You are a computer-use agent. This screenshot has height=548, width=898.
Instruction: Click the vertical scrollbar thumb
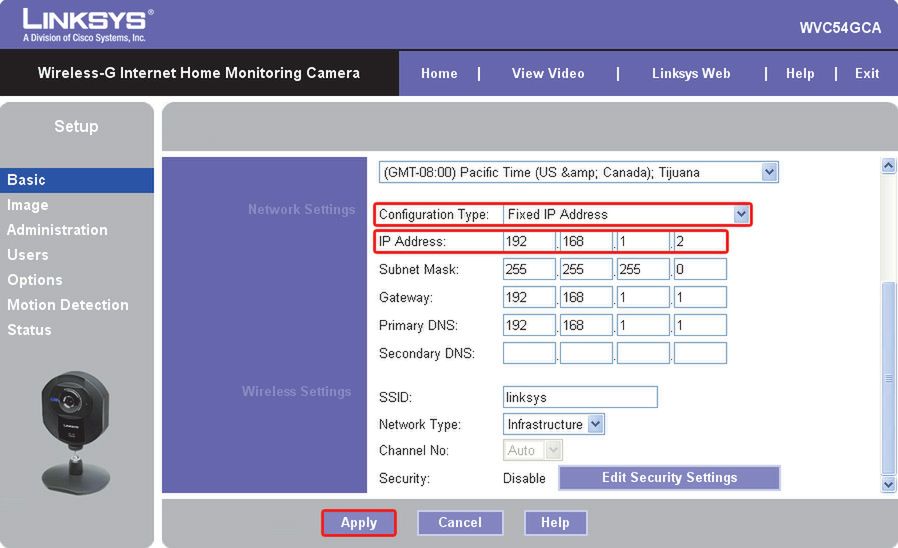pos(888,378)
